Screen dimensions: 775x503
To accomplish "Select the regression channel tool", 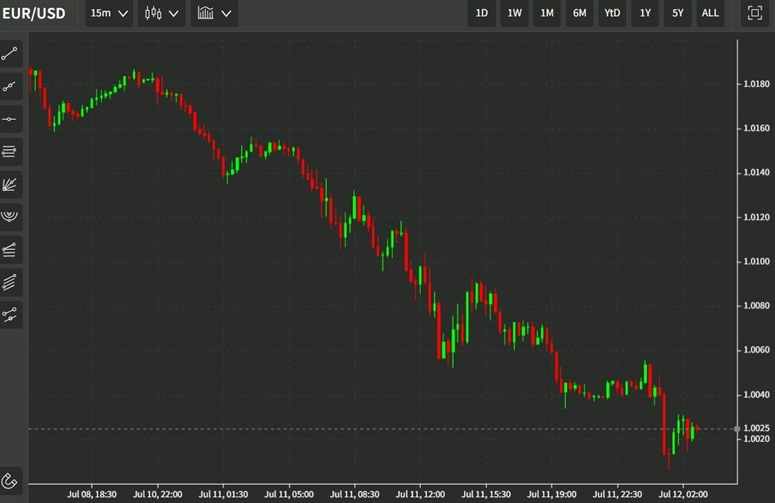I will (10, 250).
